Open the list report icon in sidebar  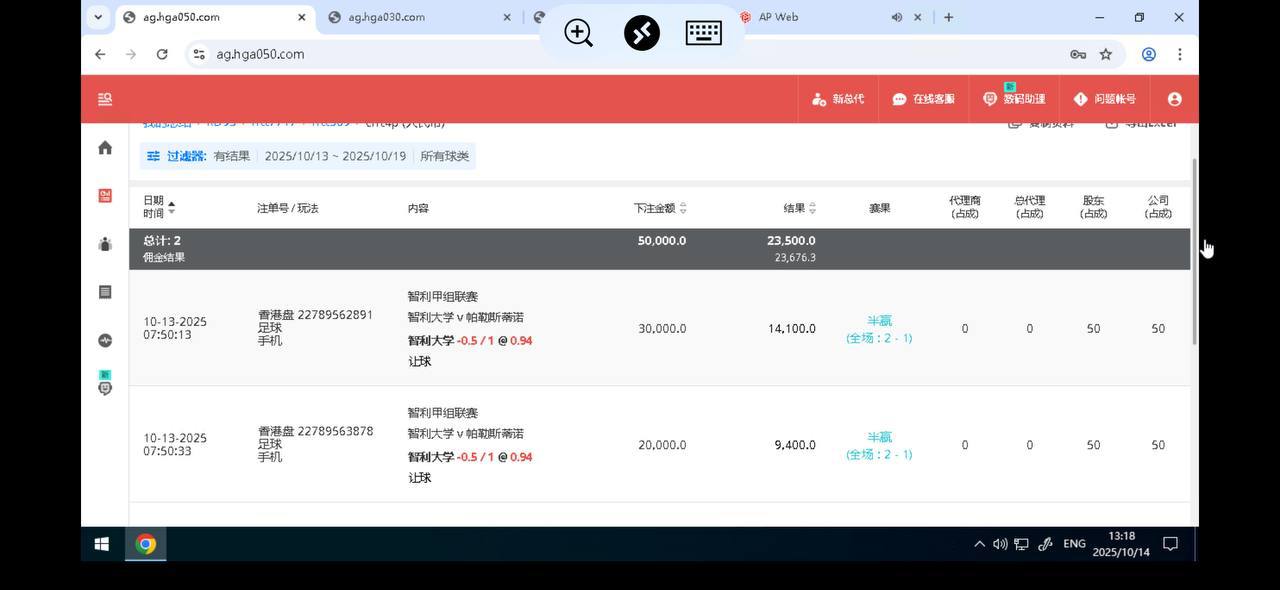click(105, 292)
